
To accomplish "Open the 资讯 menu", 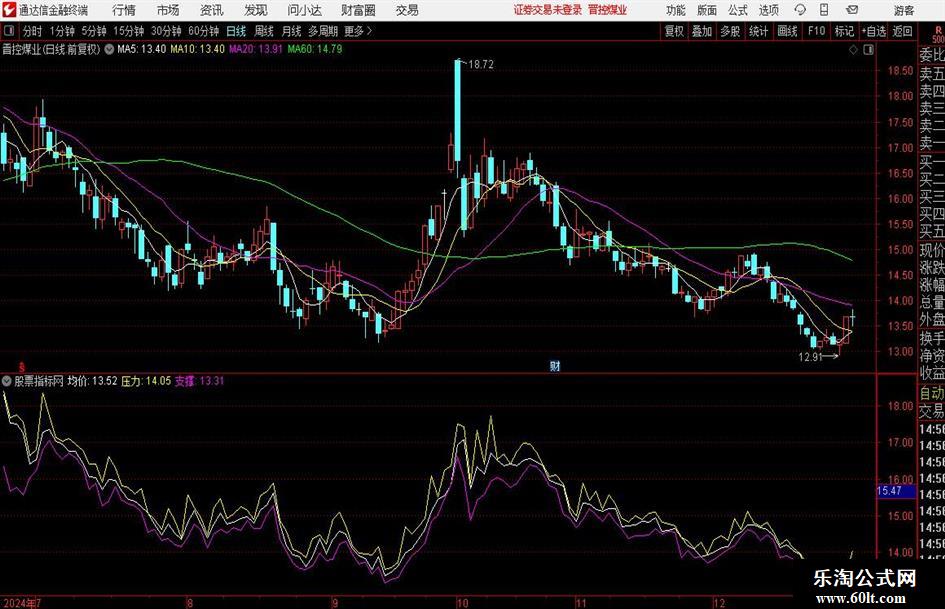I will tap(212, 10).
